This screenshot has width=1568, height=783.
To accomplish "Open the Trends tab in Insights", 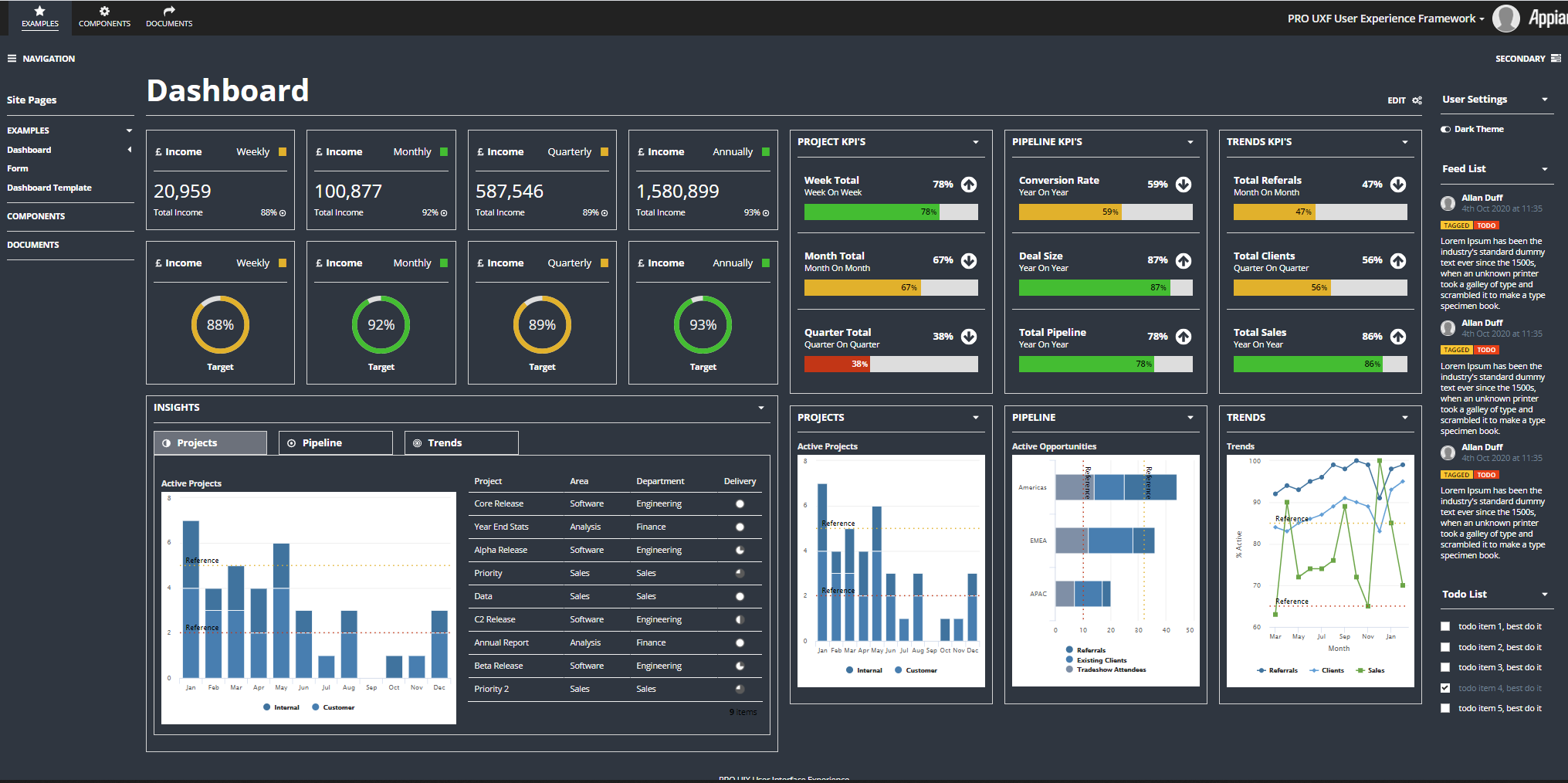I will point(461,442).
